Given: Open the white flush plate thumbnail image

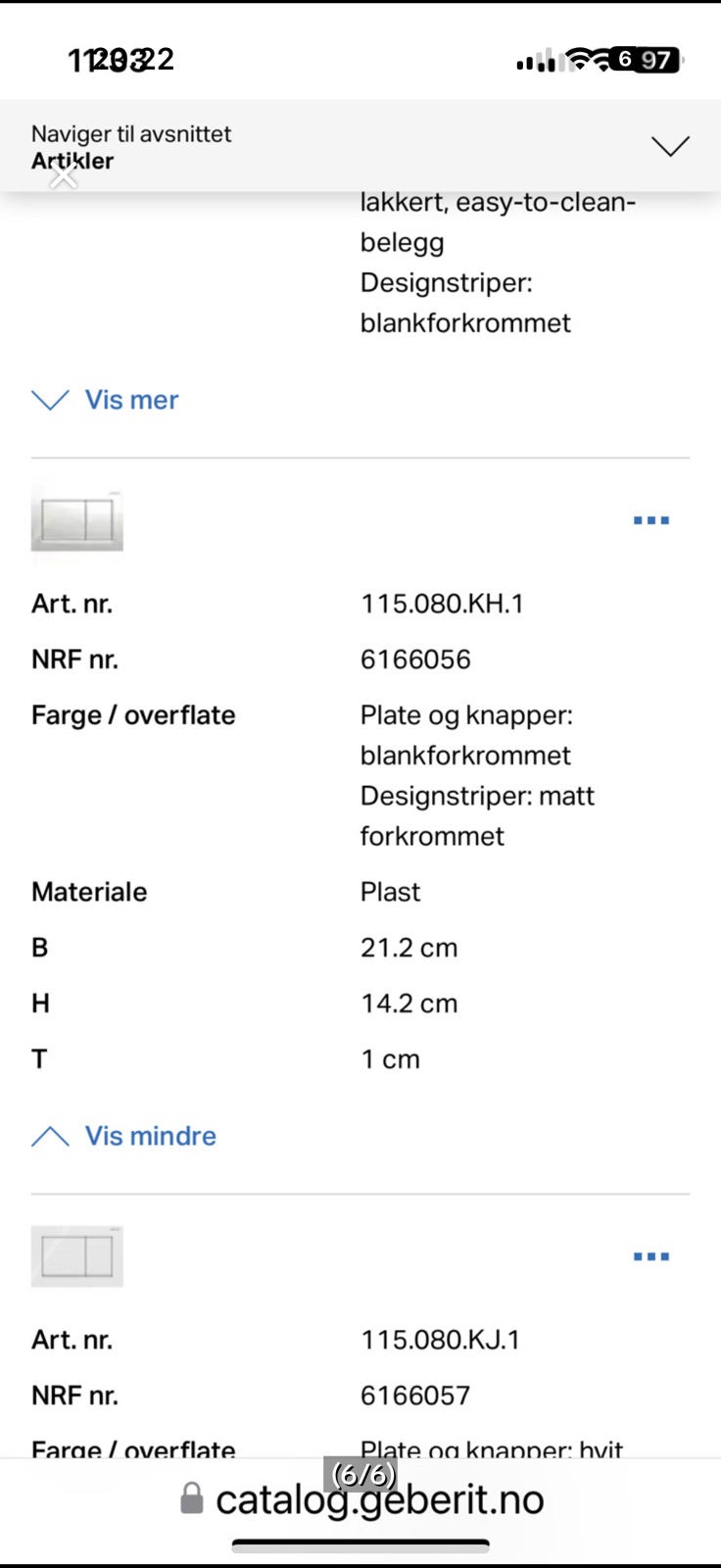Looking at the screenshot, I should pos(77,1256).
